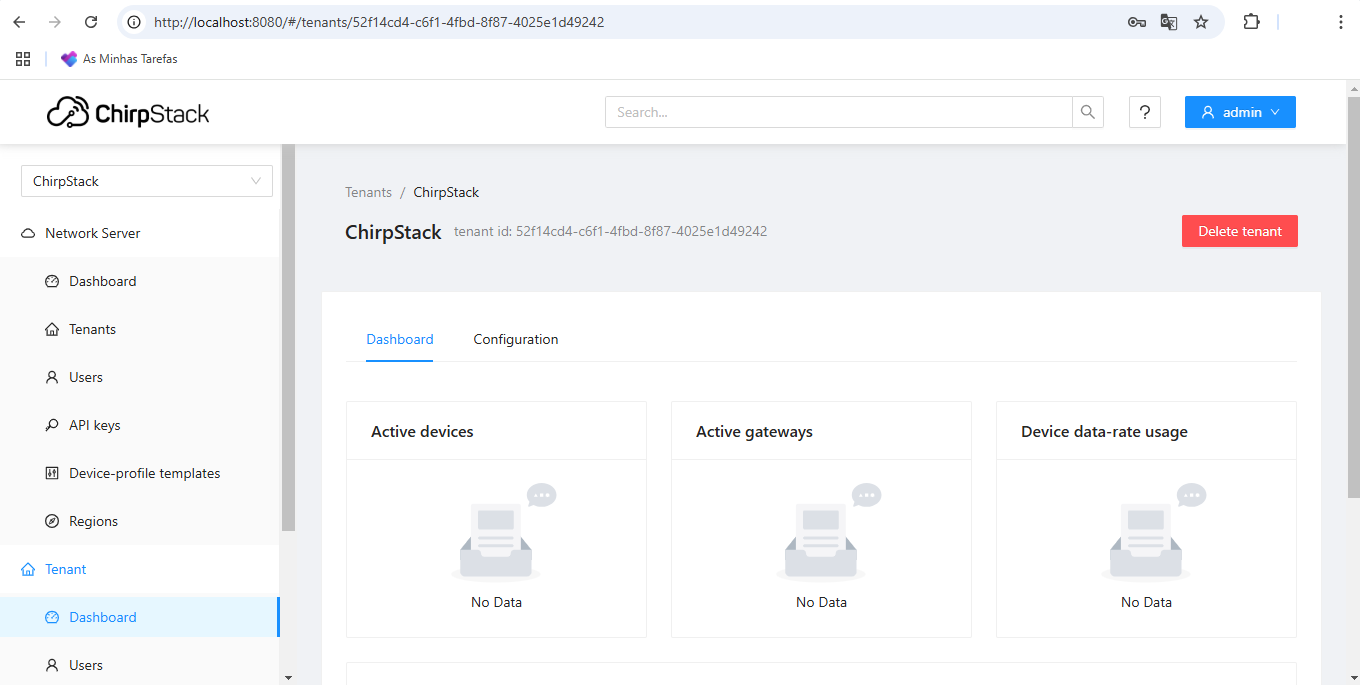Click the sidebar scroll down arrow
Image resolution: width=1360 pixels, height=685 pixels.
[x=288, y=677]
